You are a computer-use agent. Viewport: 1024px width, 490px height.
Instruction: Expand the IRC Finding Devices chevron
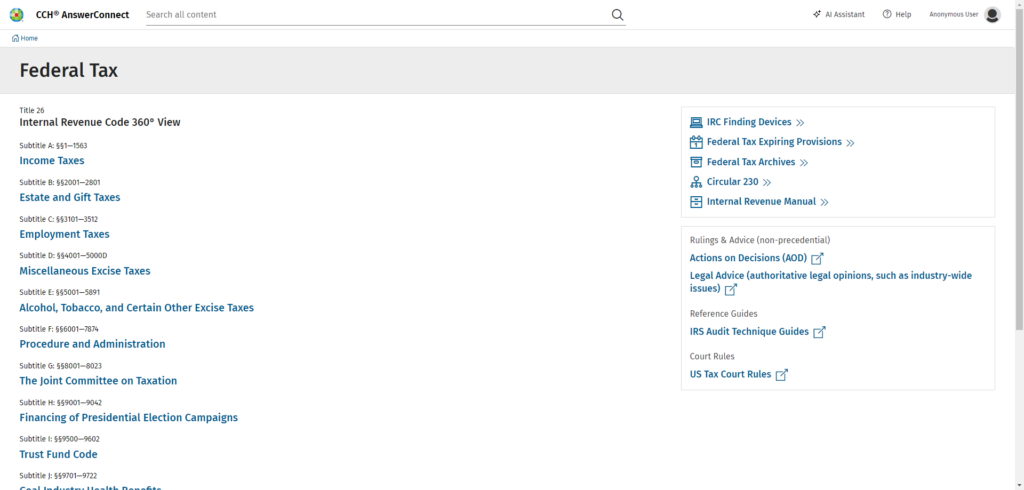click(800, 123)
